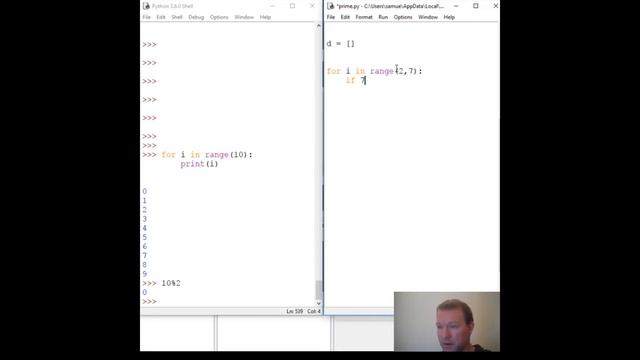
Task: Click the webcam video overlay
Action: [447, 322]
